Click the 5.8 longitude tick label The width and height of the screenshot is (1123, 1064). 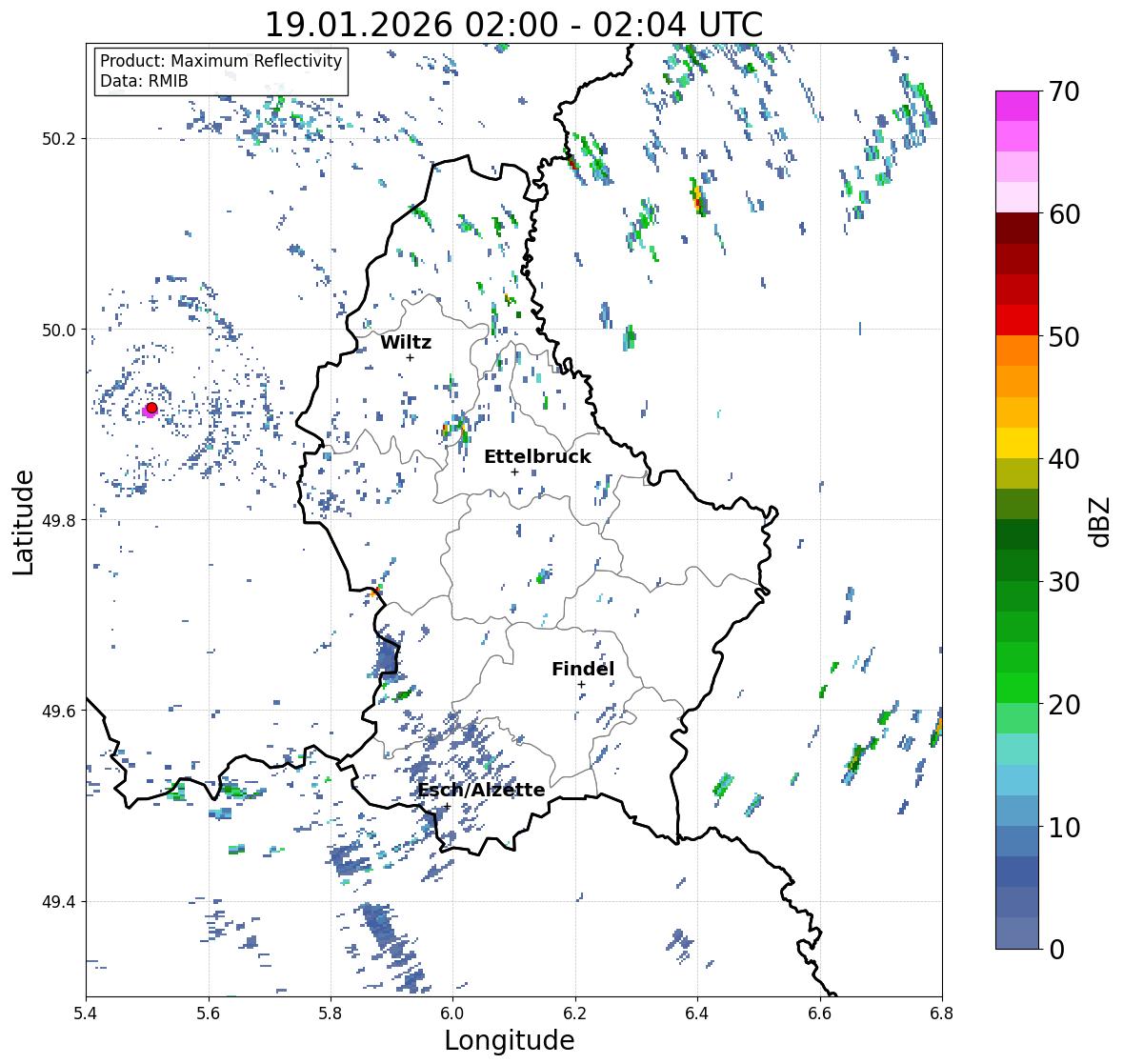331,1014
